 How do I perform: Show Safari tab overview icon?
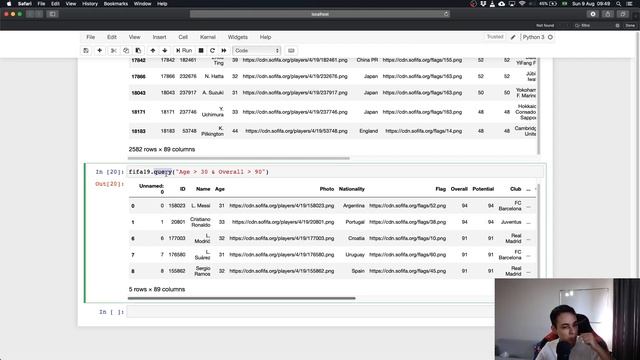point(622,14)
